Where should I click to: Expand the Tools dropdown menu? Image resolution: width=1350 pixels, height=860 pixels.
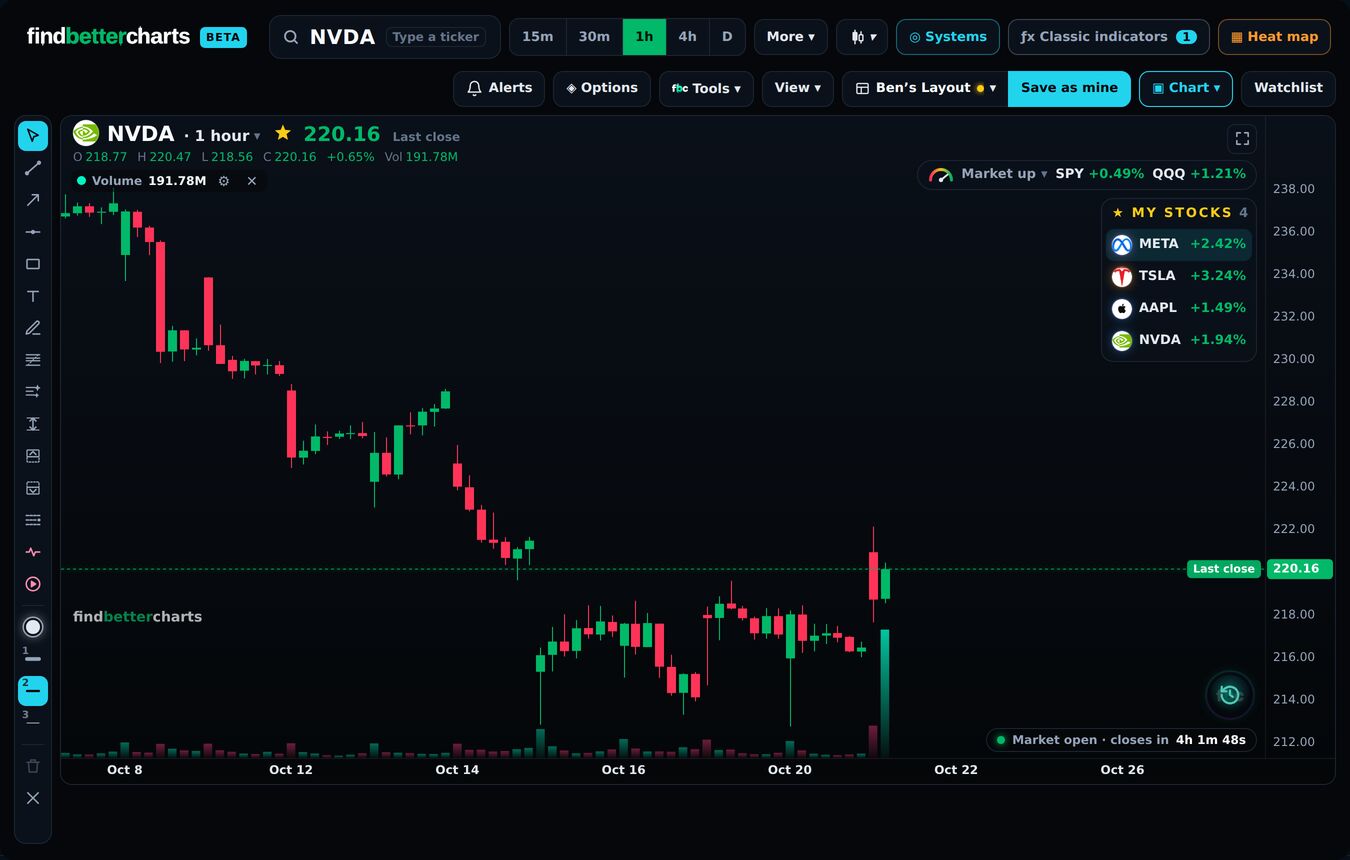point(706,88)
